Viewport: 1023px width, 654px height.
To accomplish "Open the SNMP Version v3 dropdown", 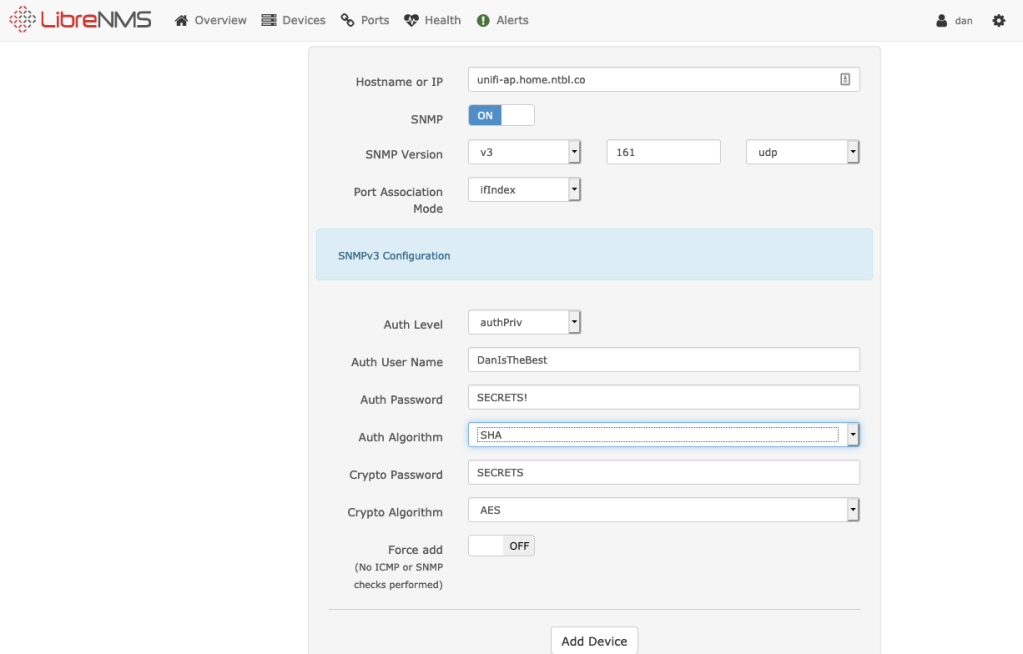I will pyautogui.click(x=524, y=152).
